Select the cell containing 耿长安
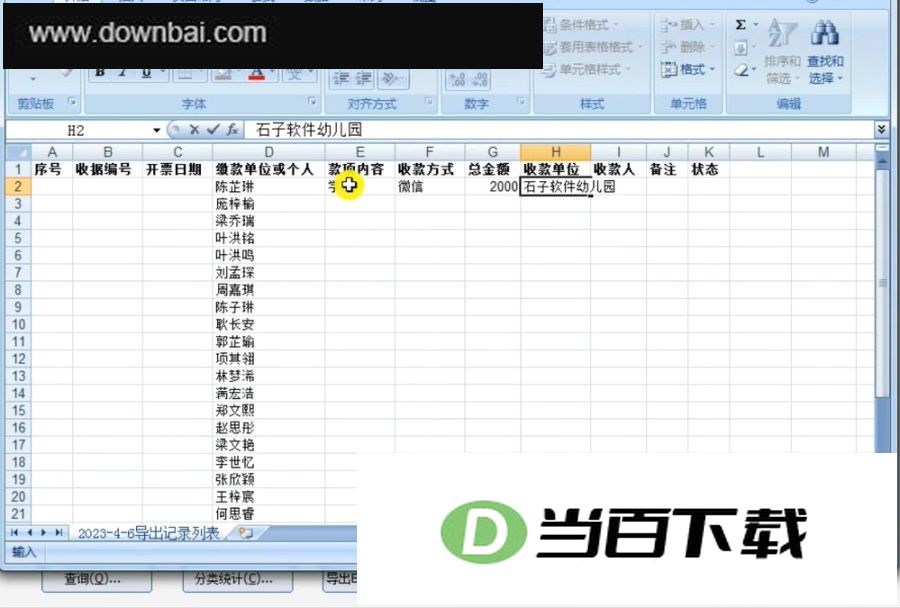This screenshot has height=608, width=900. click(269, 324)
